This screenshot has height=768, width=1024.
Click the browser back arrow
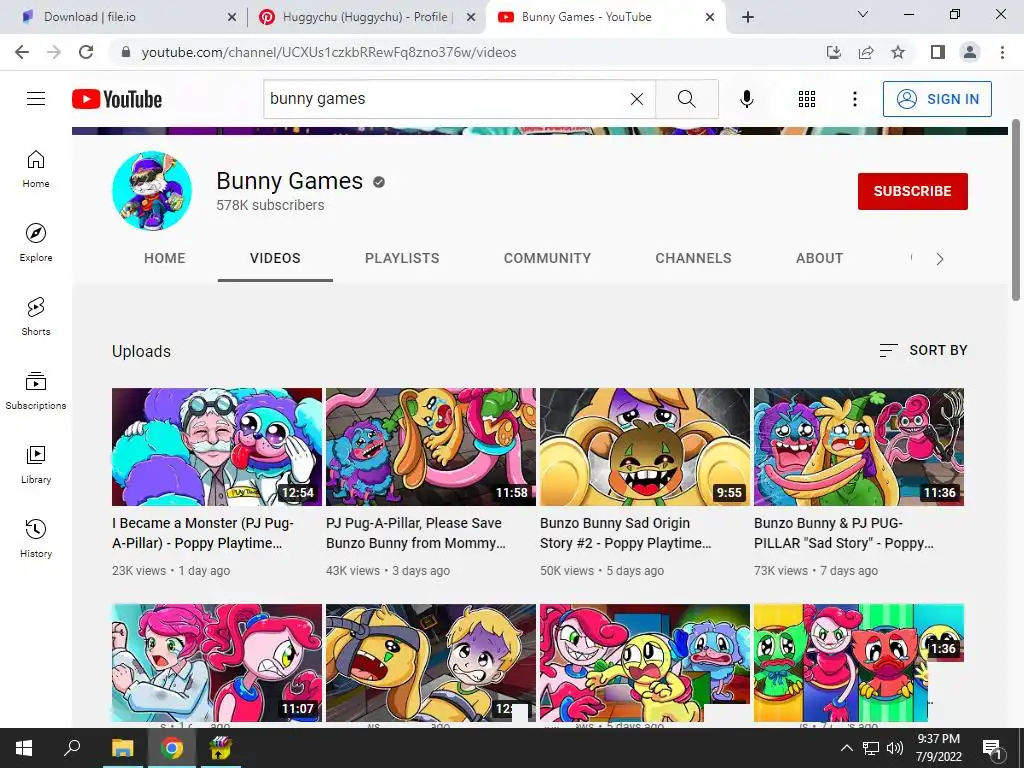point(22,52)
